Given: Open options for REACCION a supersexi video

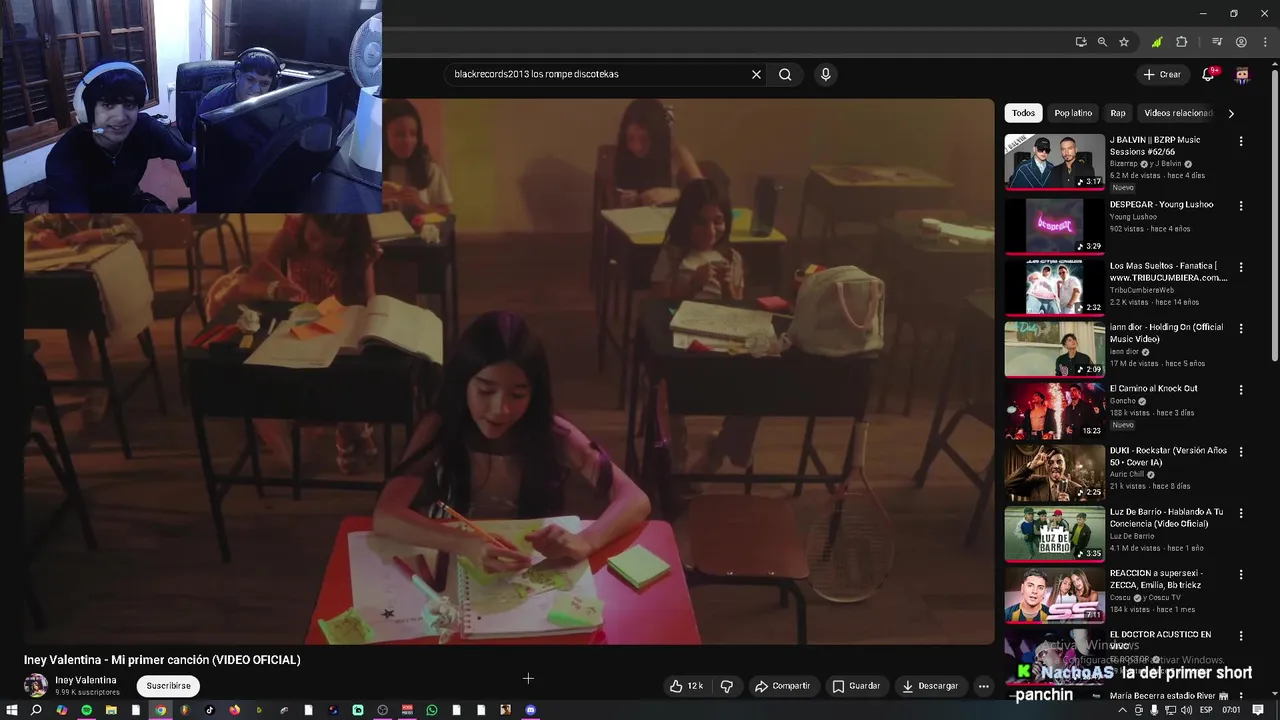Looking at the screenshot, I should pyautogui.click(x=1241, y=575).
